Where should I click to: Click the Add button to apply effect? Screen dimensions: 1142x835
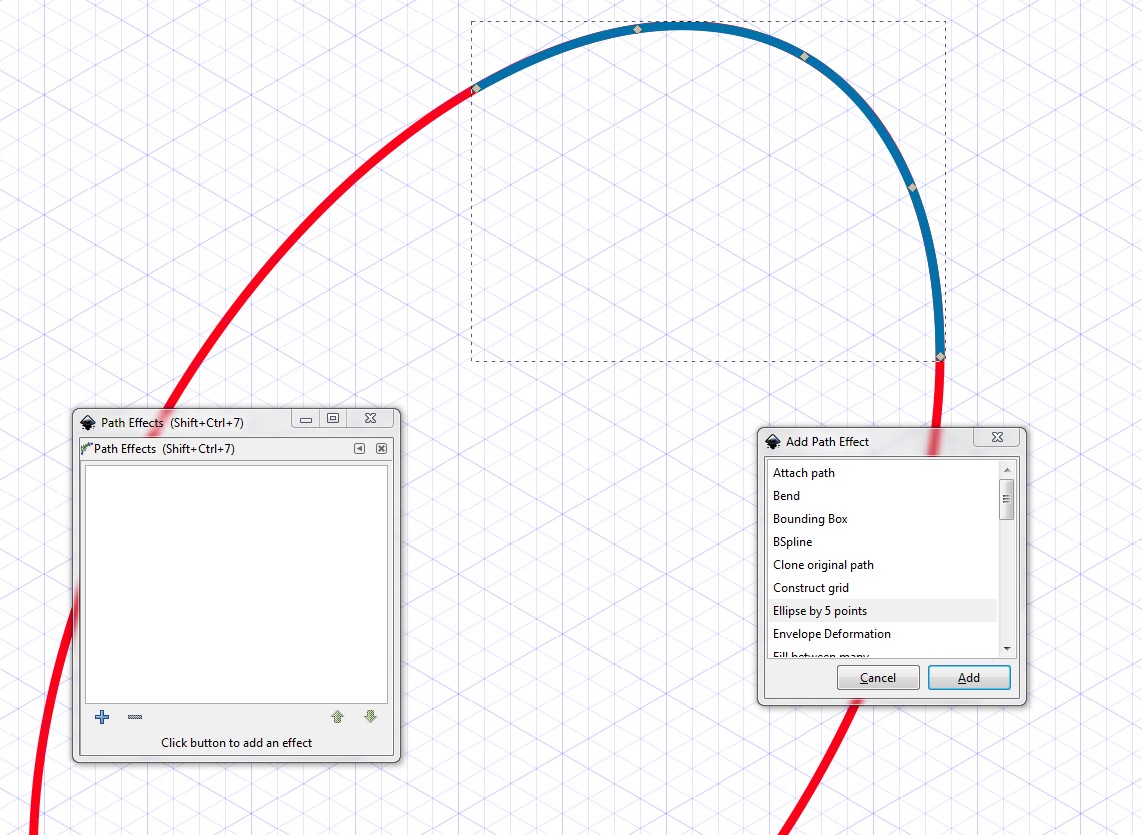click(x=969, y=678)
